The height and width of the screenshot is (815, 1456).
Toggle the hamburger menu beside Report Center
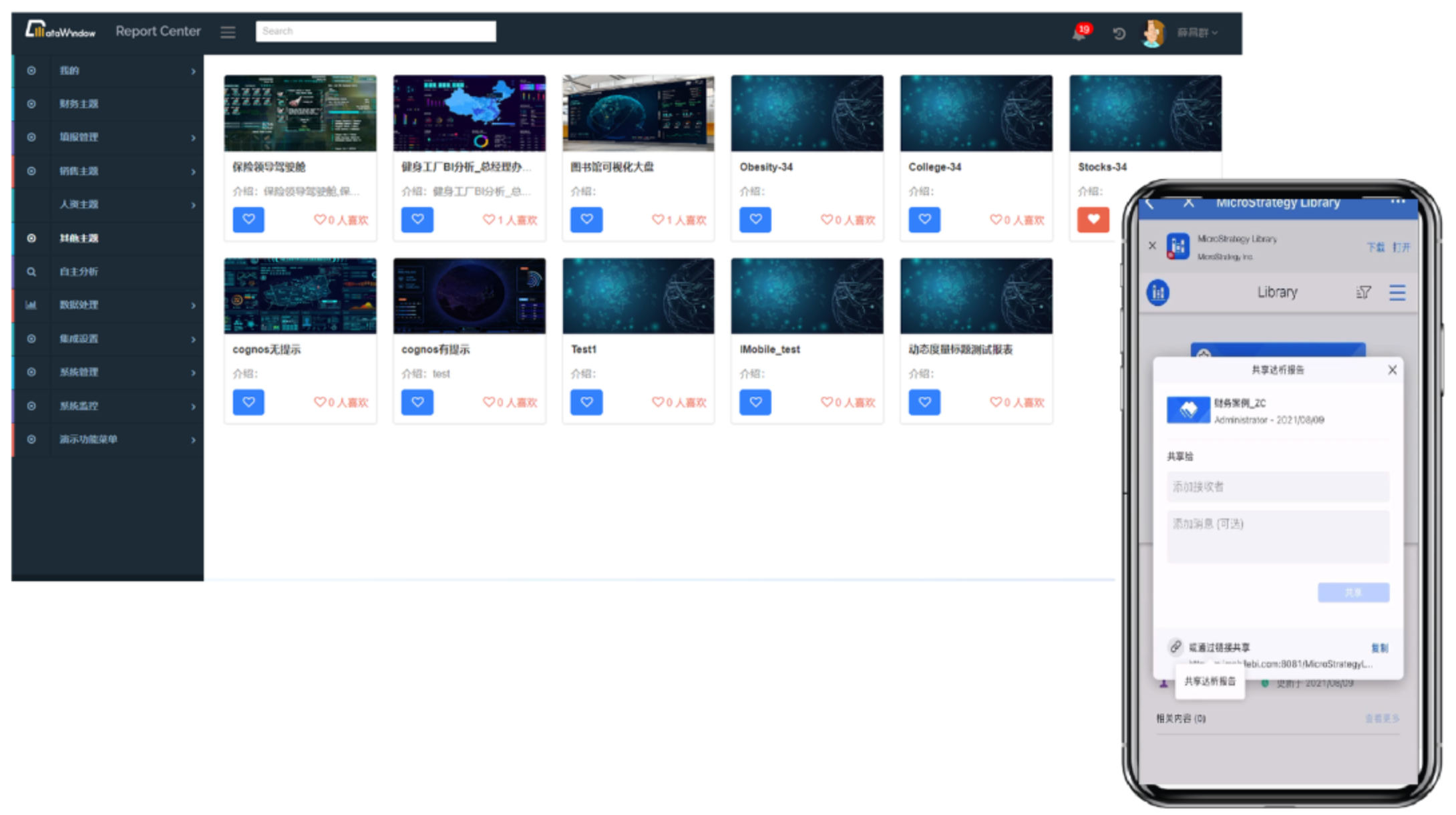[228, 32]
